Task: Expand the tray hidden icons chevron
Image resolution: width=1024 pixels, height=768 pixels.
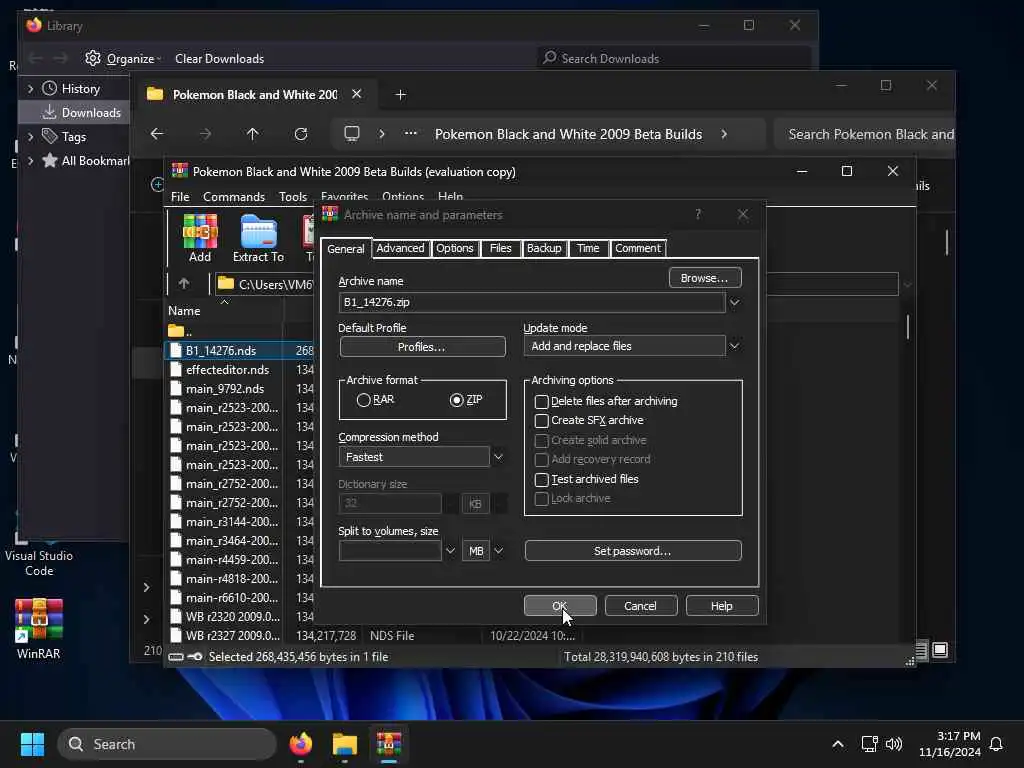Action: click(x=838, y=744)
